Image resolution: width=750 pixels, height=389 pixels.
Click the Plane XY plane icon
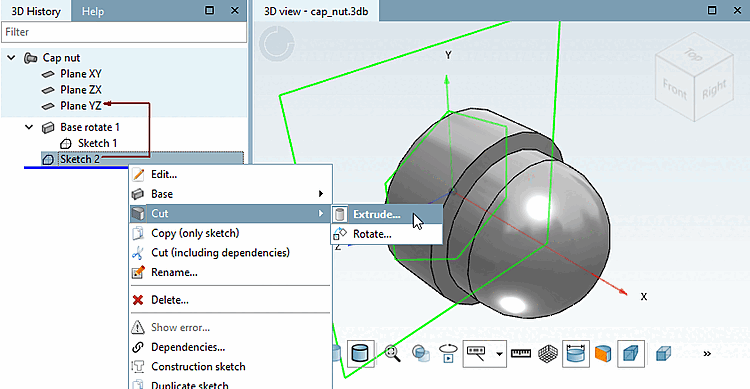point(48,74)
